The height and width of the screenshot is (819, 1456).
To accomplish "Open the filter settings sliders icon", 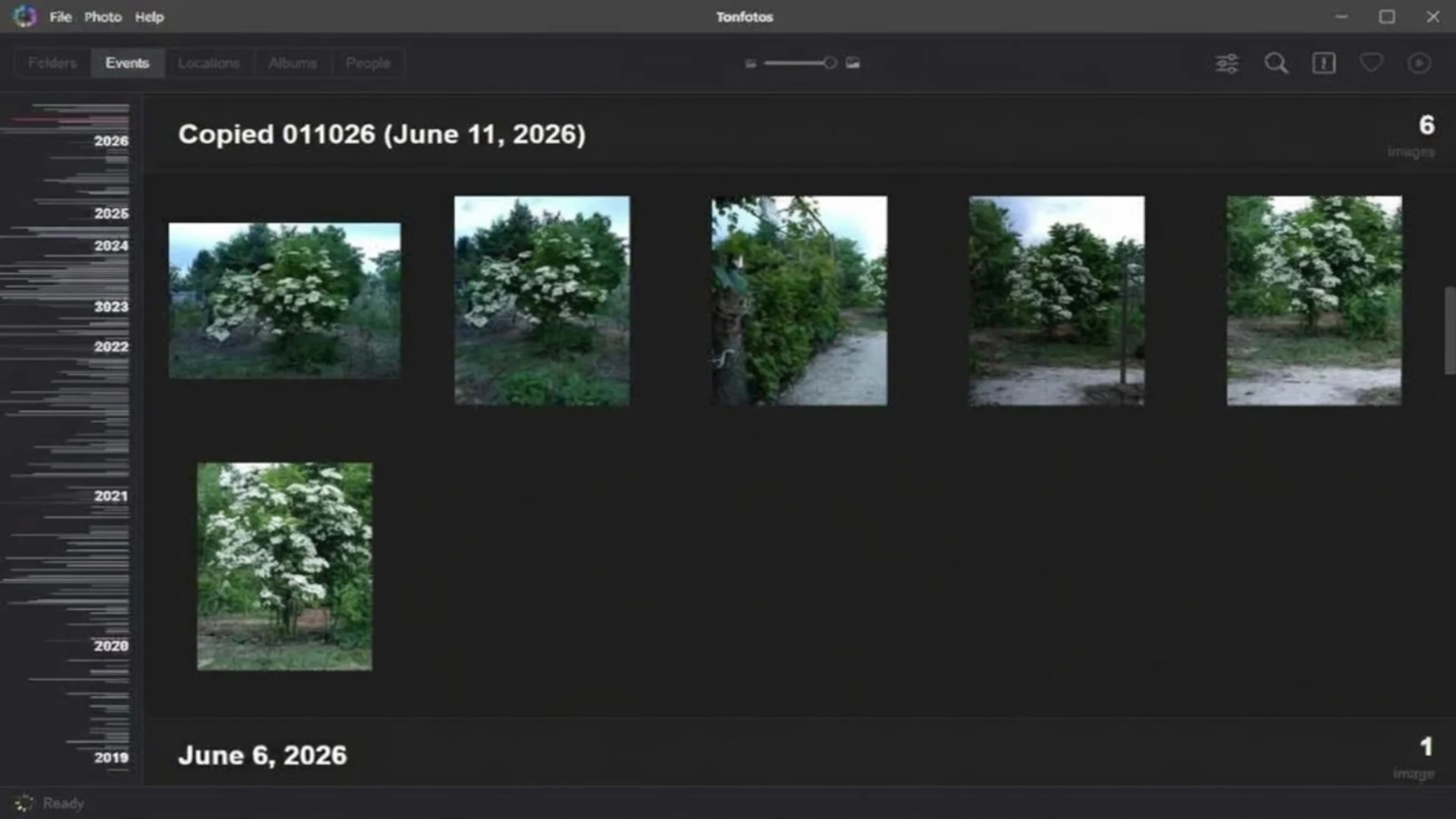I will click(x=1227, y=63).
